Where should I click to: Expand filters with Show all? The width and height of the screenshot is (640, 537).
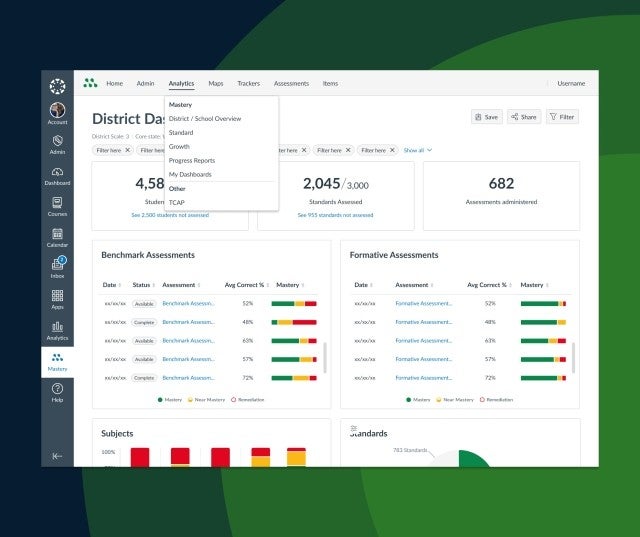(417, 150)
